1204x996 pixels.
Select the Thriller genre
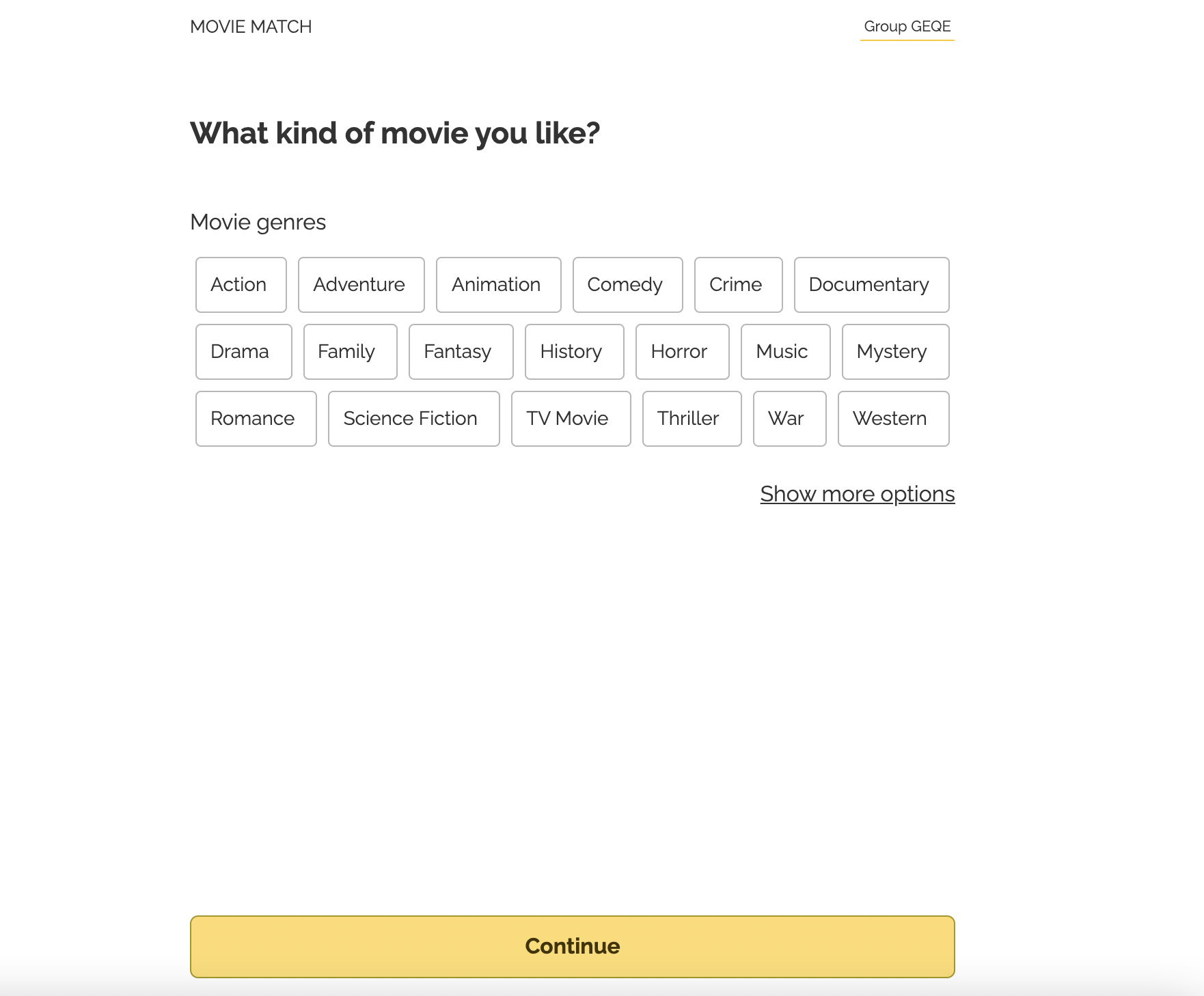692,419
